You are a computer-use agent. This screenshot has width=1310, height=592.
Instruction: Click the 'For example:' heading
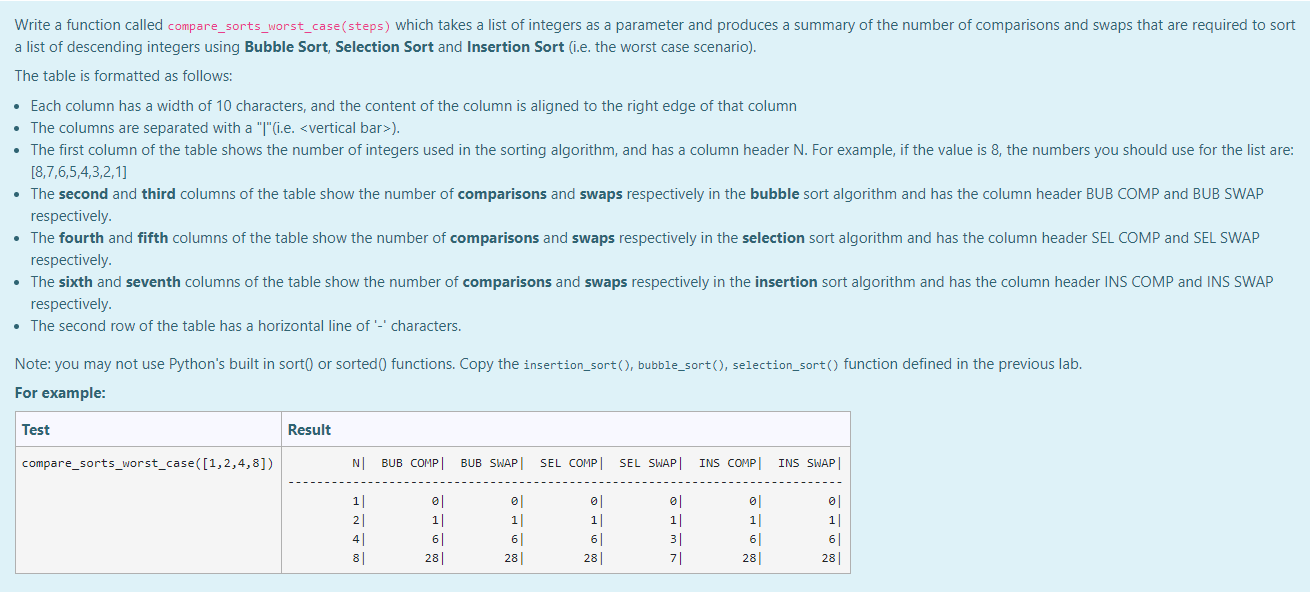60,393
